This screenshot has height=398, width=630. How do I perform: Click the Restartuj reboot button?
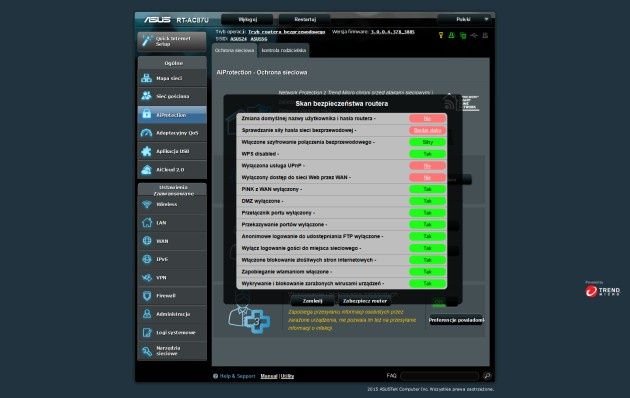pos(305,19)
